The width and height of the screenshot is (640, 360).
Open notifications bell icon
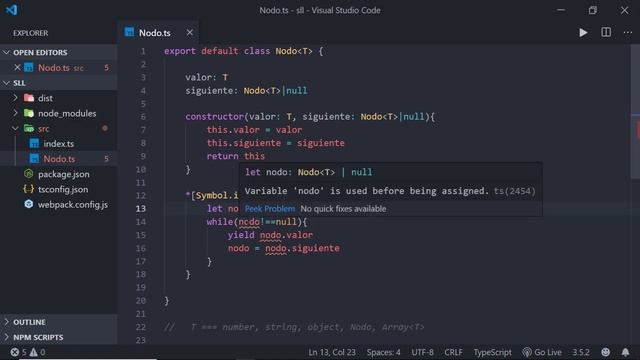(625, 352)
